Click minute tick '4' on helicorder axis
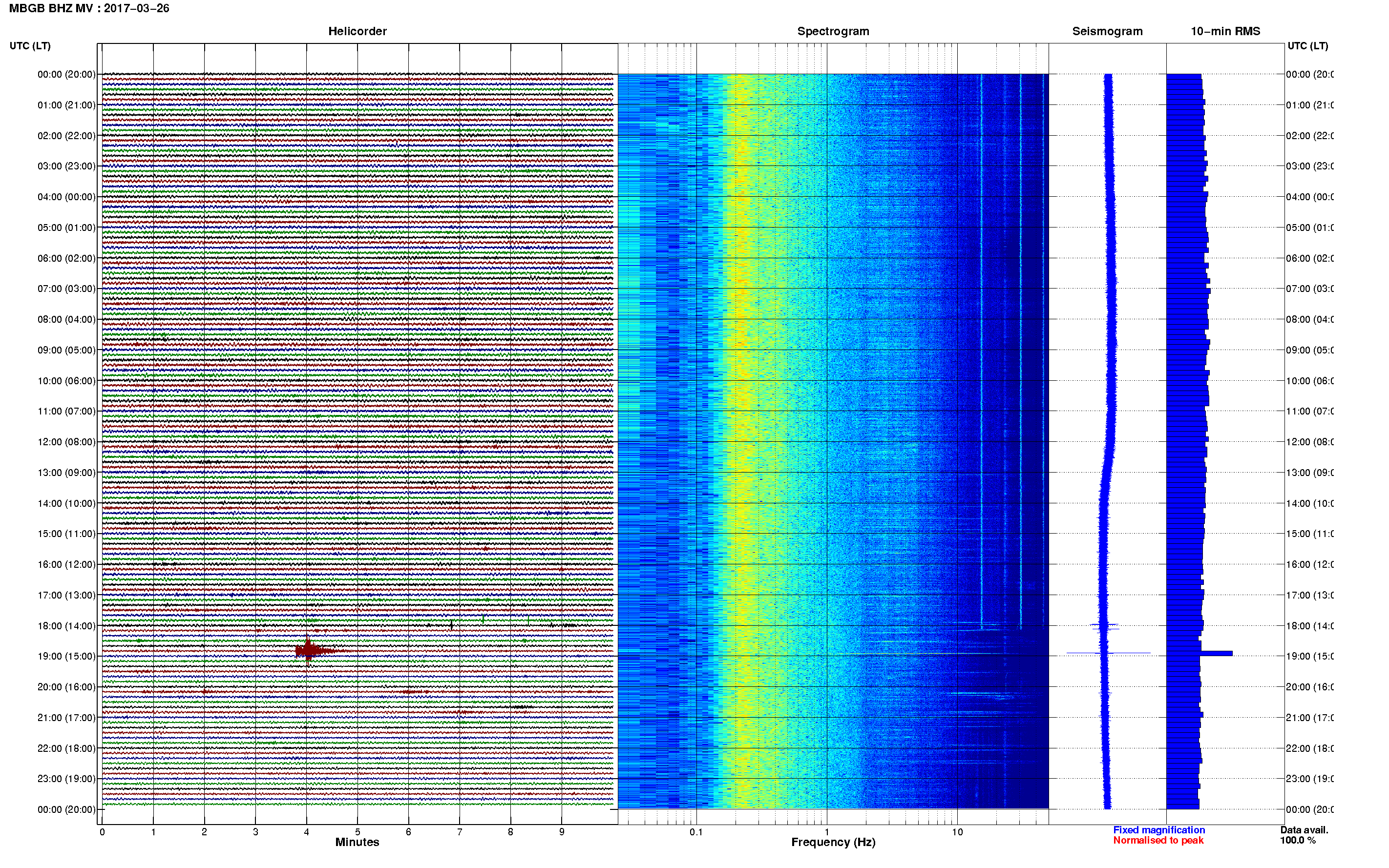Screen dimensions: 1389x868 [307, 832]
